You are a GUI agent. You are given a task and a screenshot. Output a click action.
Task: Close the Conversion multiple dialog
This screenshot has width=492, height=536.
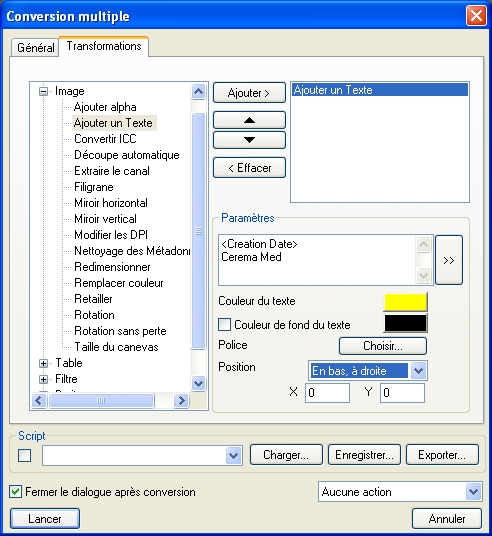(x=476, y=16)
